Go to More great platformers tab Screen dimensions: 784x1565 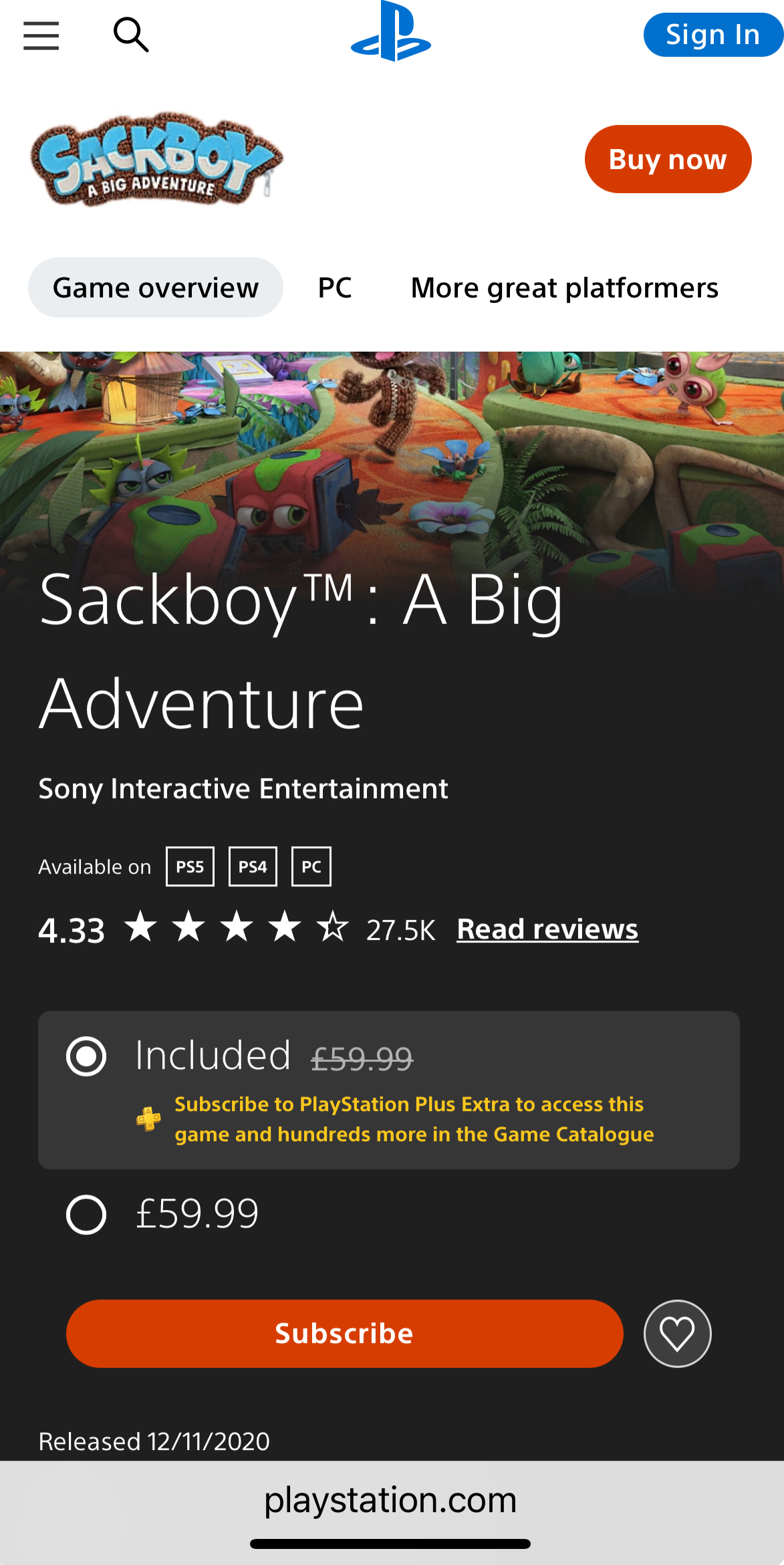tap(565, 287)
